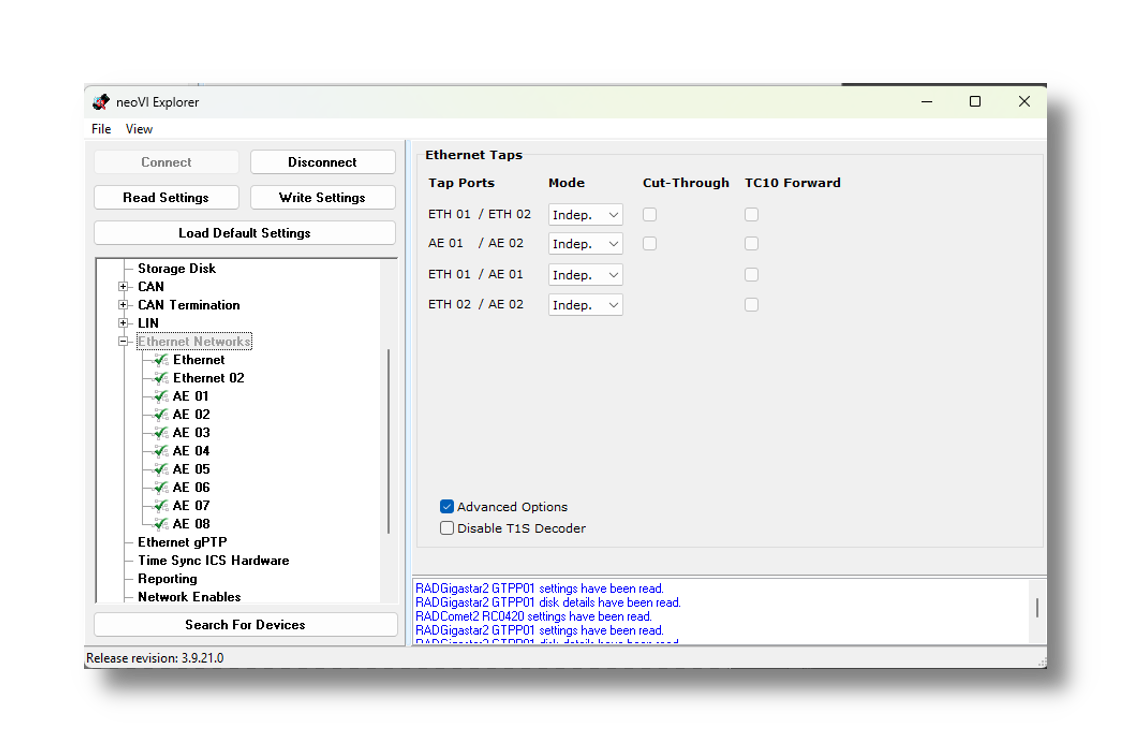1134x746 pixels.
Task: Click the Disconnect button
Action: (322, 161)
